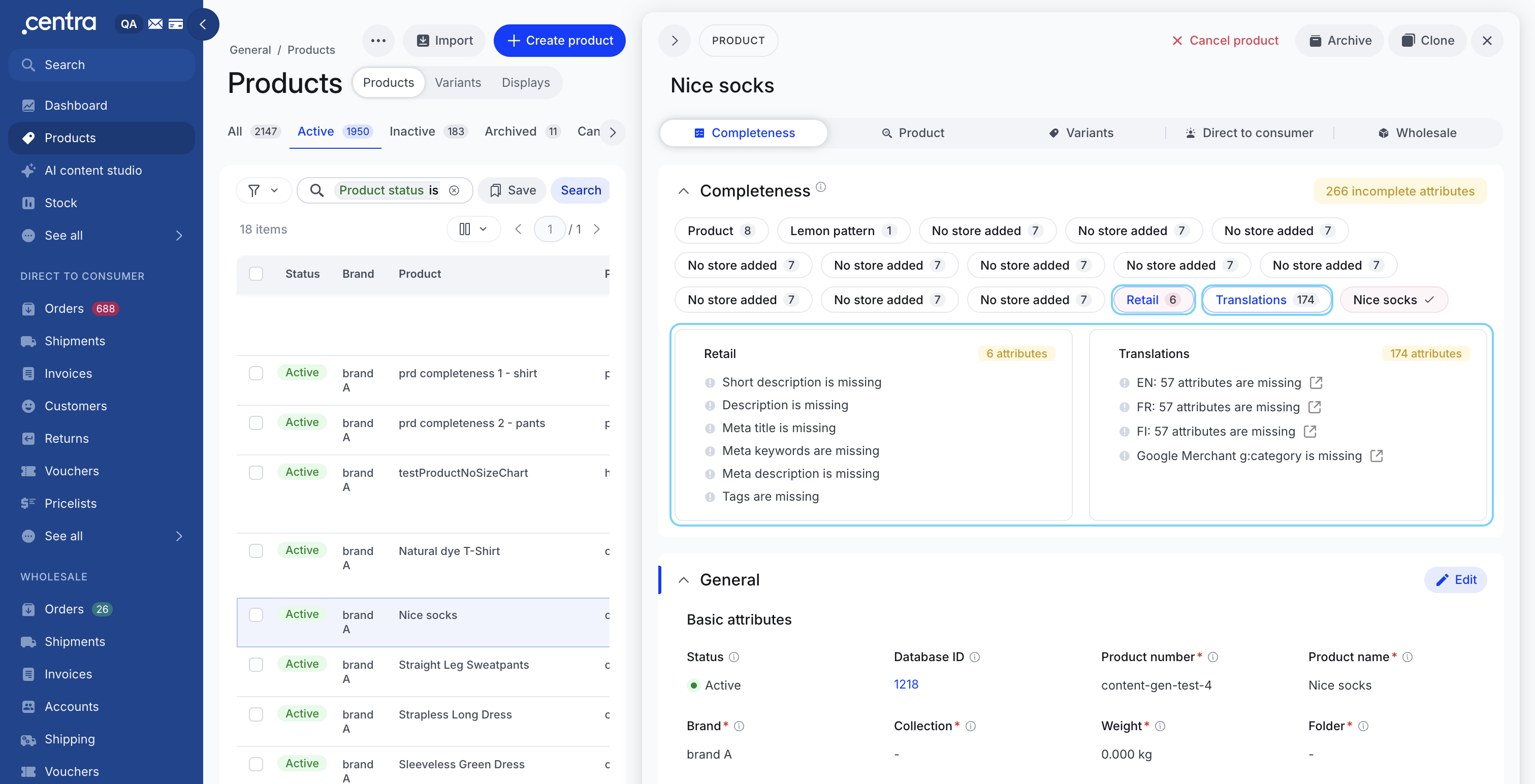Switch to the Variants view tab

click(458, 83)
